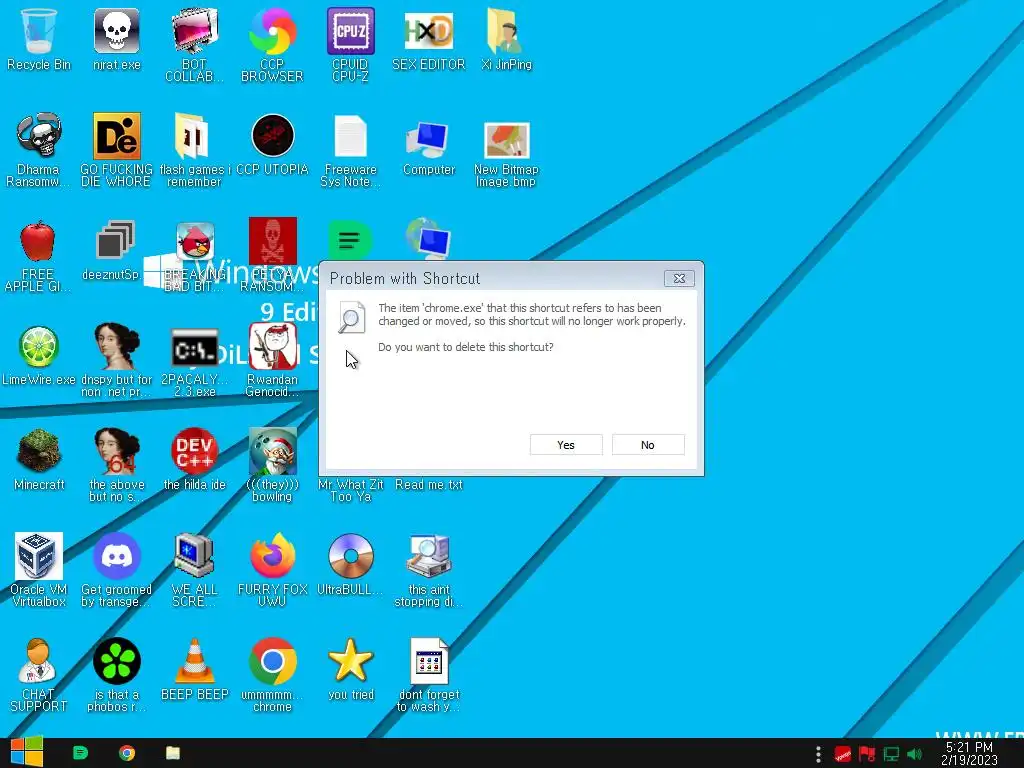Viewport: 1024px width, 768px height.
Task: Close the Problem with Shortcut dialog
Action: pos(679,278)
